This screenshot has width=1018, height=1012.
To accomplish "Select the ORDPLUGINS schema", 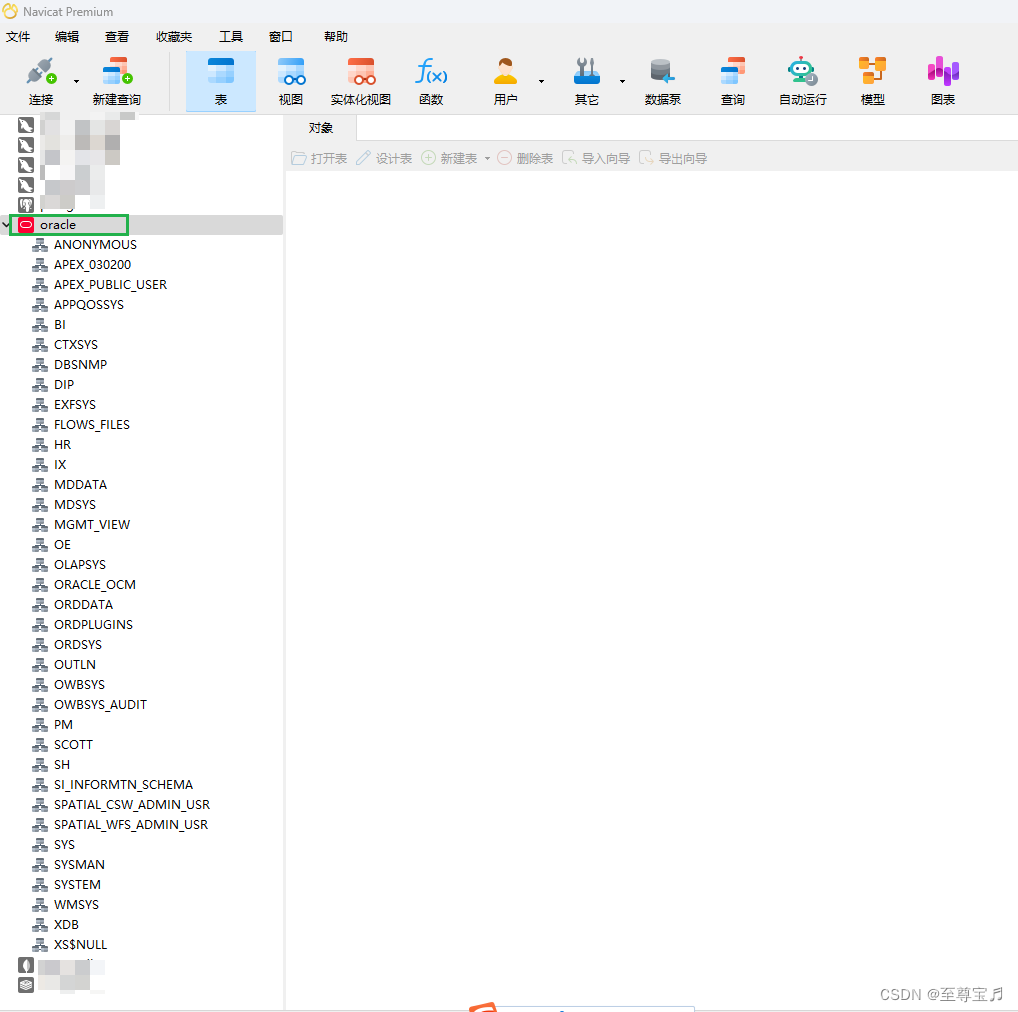I will tap(93, 624).
